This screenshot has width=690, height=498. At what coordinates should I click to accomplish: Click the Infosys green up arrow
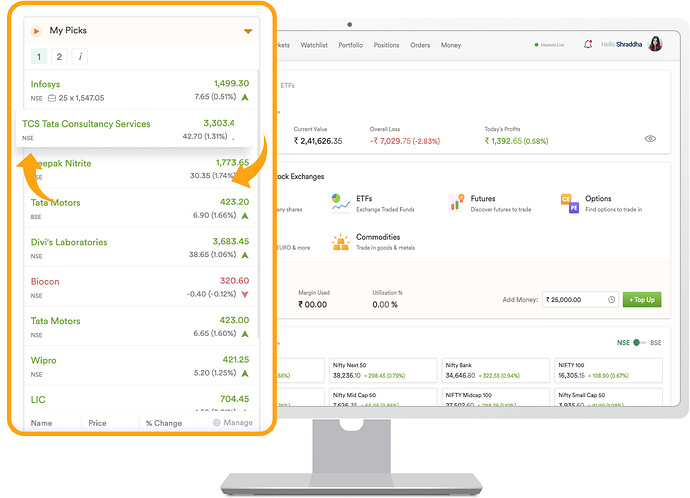[245, 97]
